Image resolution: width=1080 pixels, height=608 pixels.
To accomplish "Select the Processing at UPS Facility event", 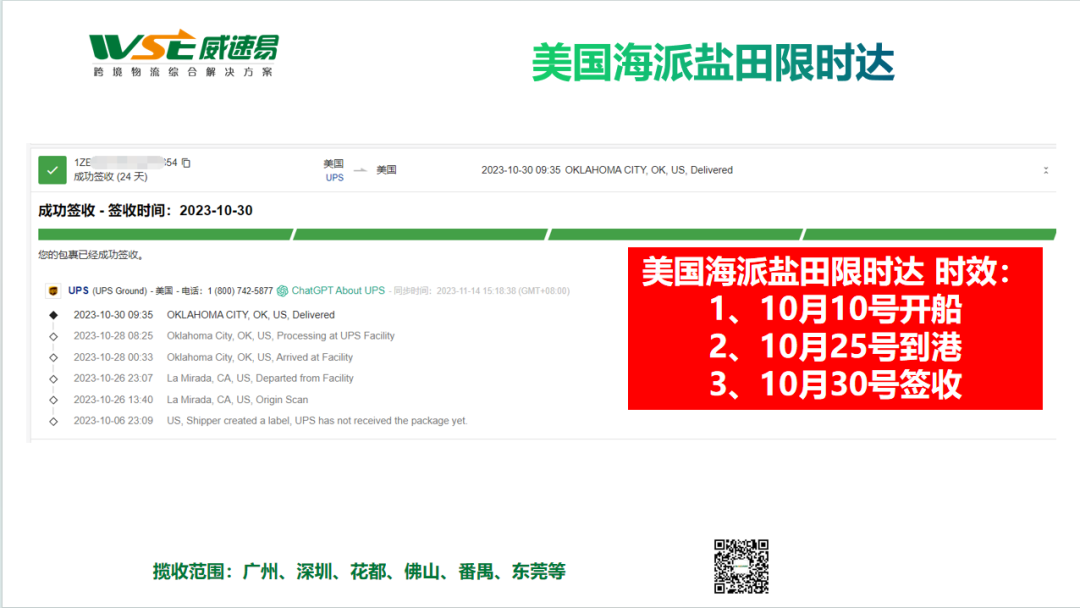I will (280, 336).
